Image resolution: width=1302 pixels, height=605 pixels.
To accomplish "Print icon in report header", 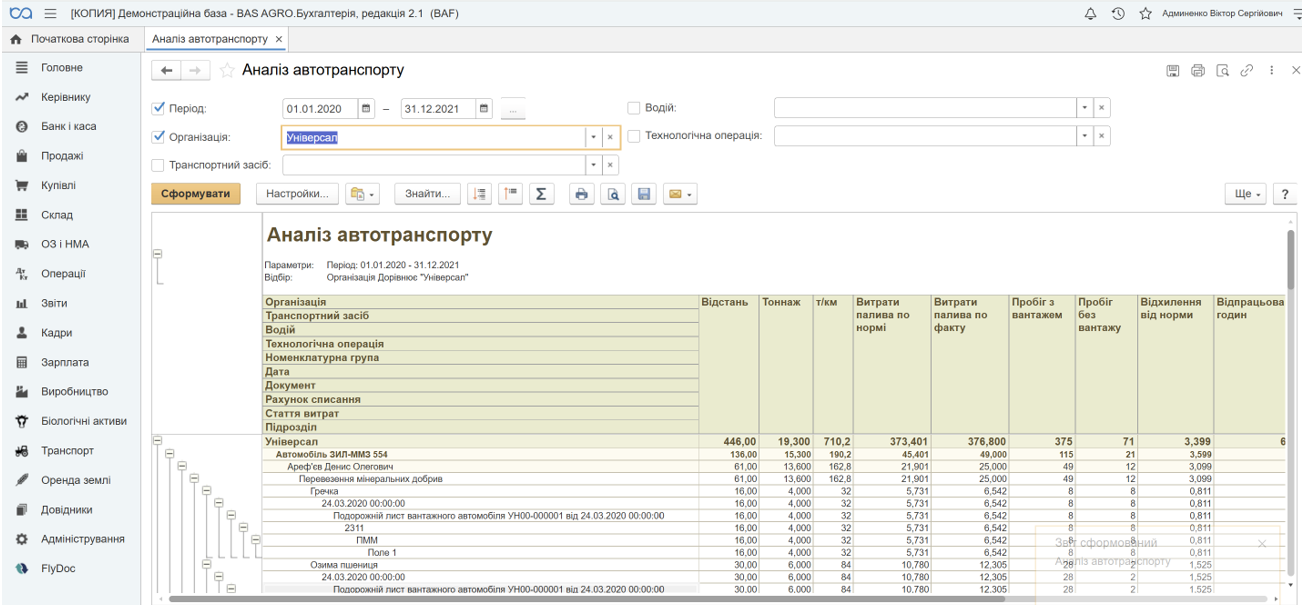I will (1198, 71).
